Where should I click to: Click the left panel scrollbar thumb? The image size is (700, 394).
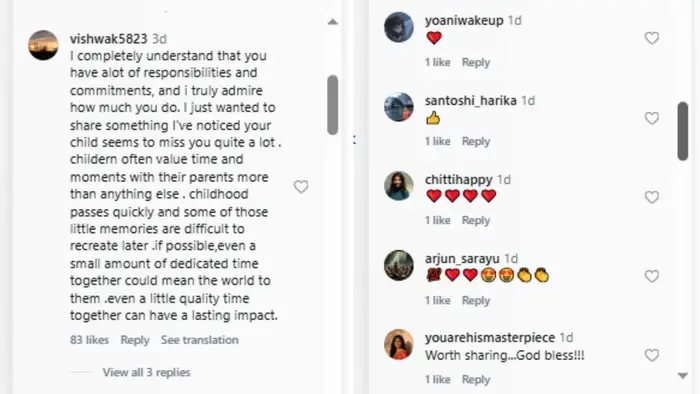[332, 105]
